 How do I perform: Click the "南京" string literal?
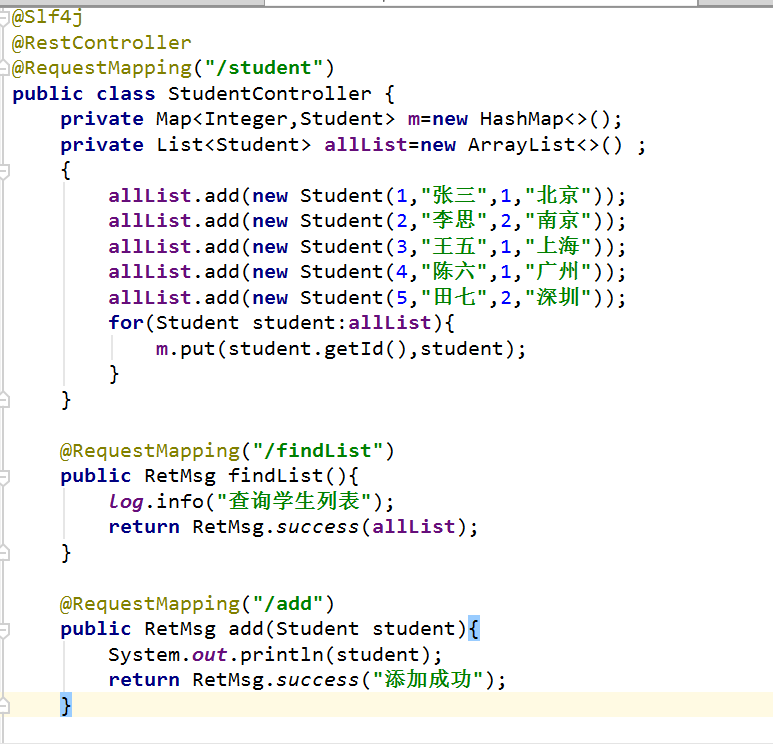558,221
